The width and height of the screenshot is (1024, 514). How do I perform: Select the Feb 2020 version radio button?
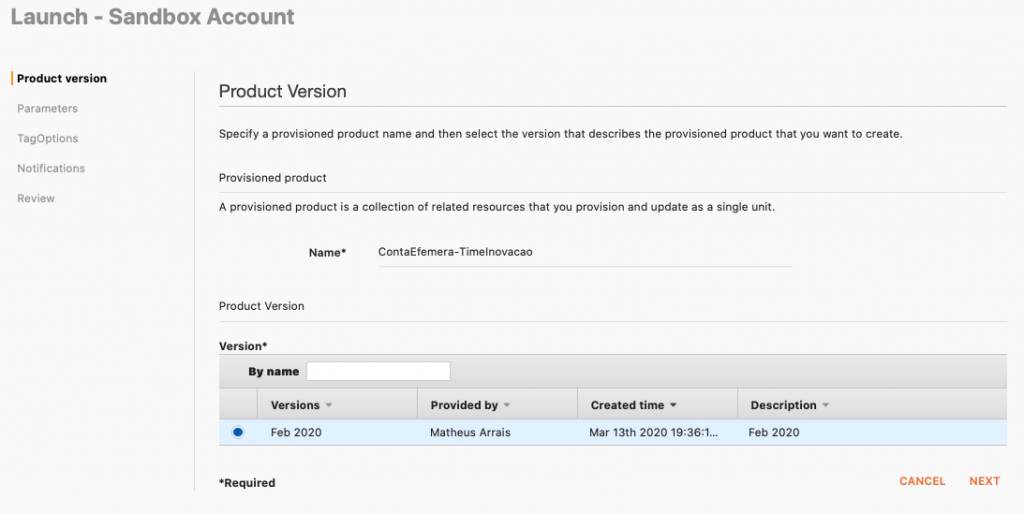click(238, 432)
